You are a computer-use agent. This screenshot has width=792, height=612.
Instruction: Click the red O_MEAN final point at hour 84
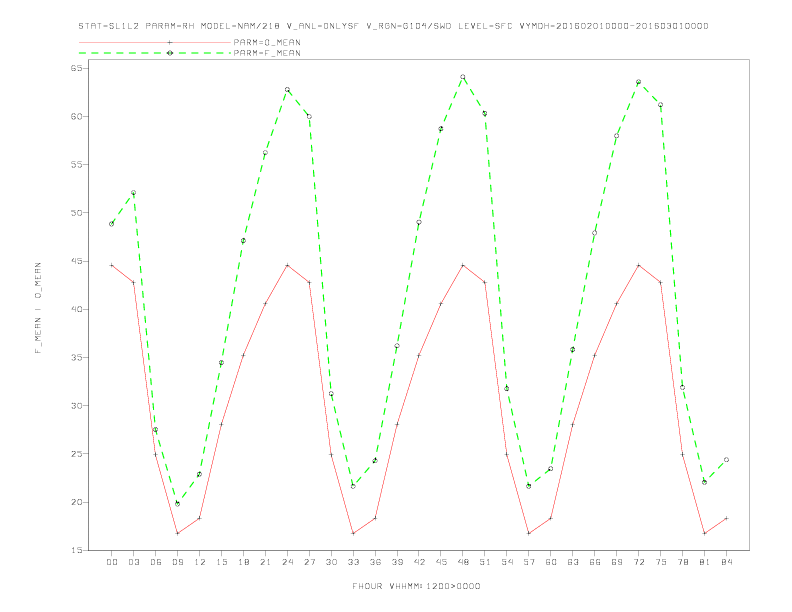[x=726, y=518]
